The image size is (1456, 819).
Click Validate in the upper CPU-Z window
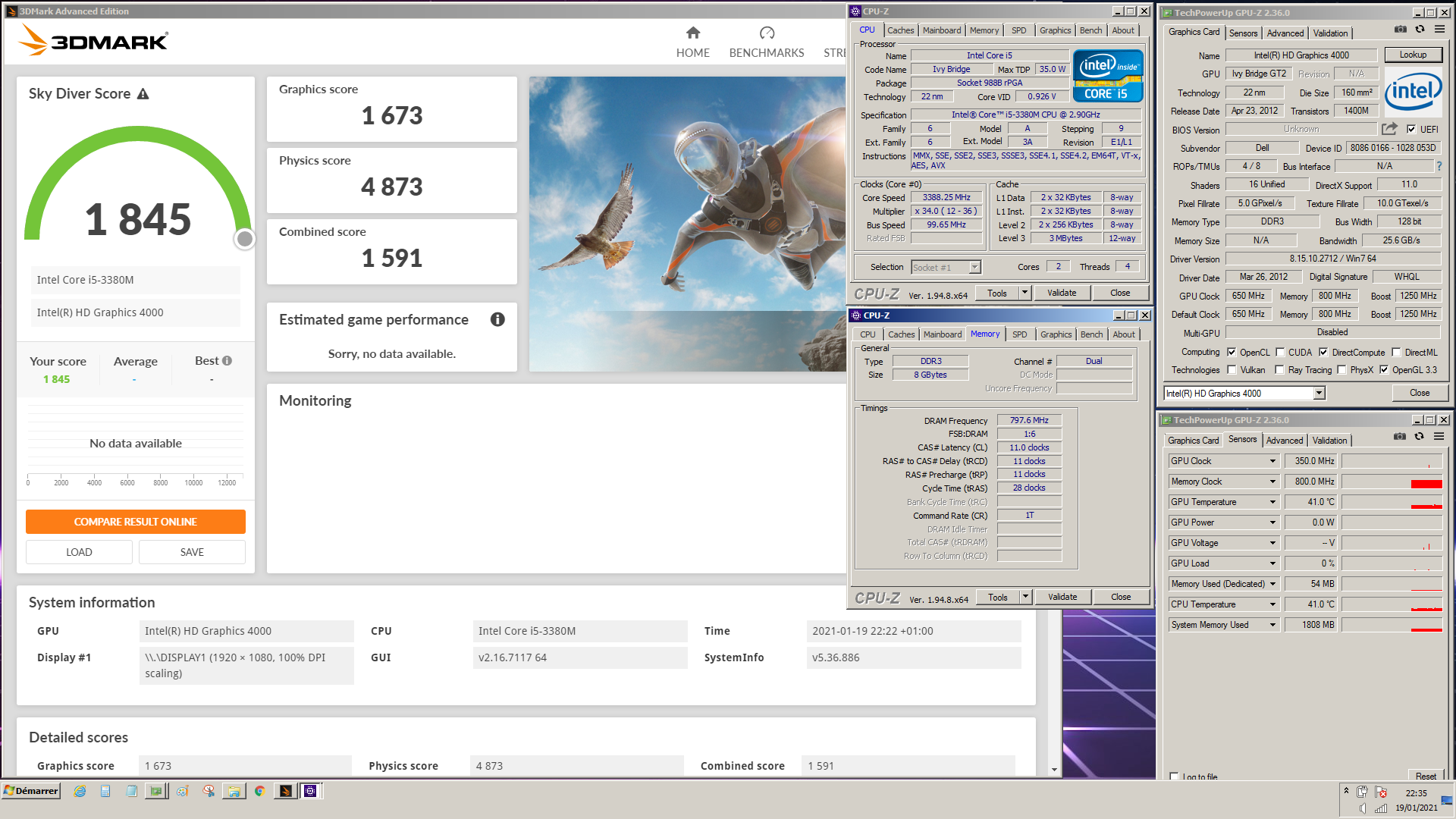(x=1062, y=293)
